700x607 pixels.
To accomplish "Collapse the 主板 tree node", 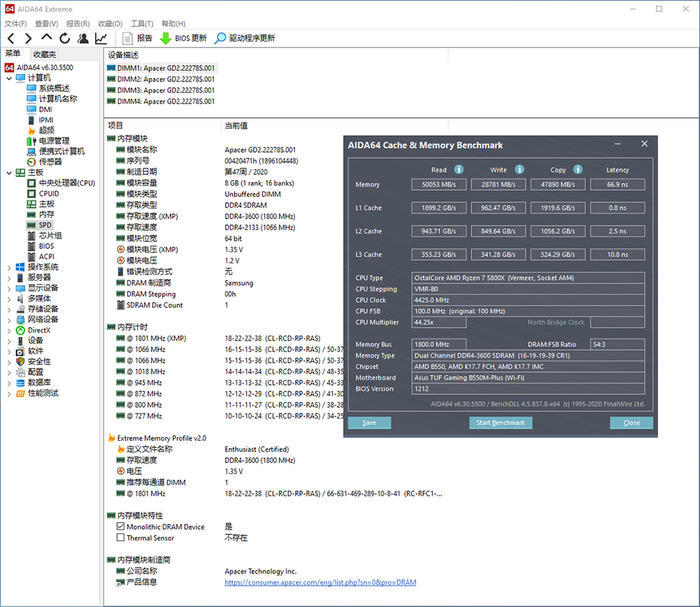I will point(9,173).
